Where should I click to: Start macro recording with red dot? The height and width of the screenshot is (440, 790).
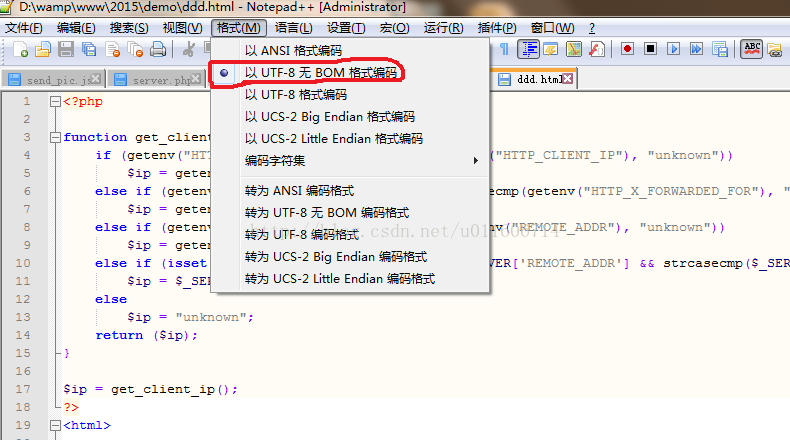(x=627, y=49)
